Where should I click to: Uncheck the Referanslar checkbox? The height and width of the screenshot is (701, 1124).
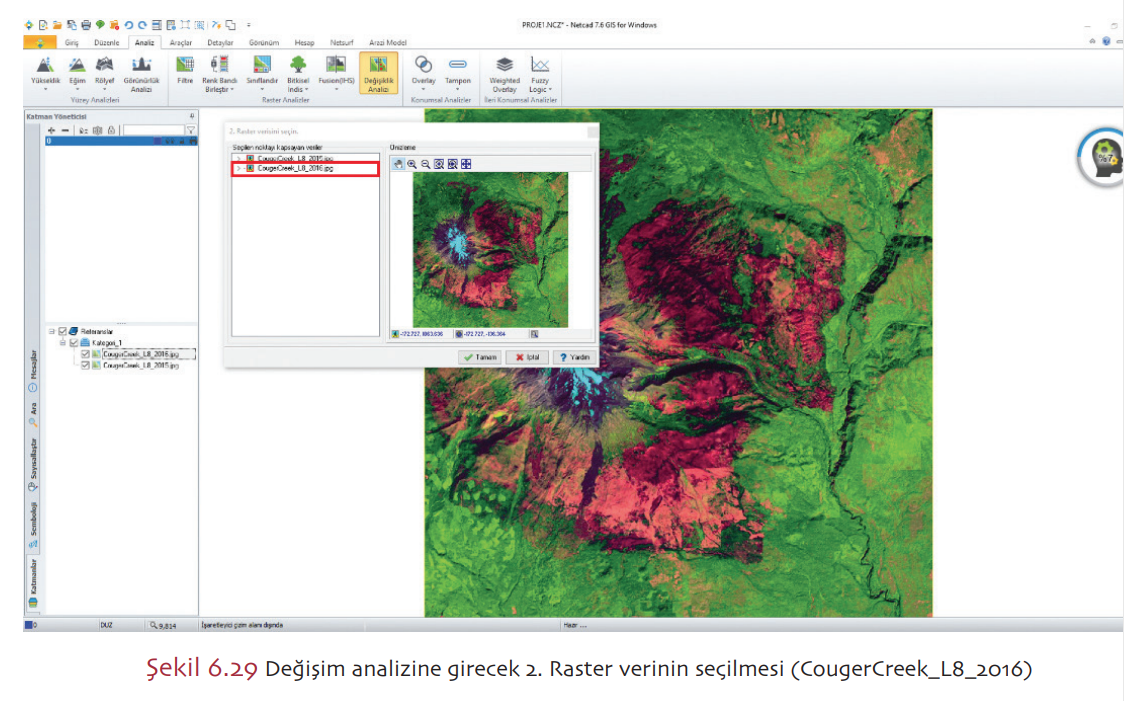63,331
